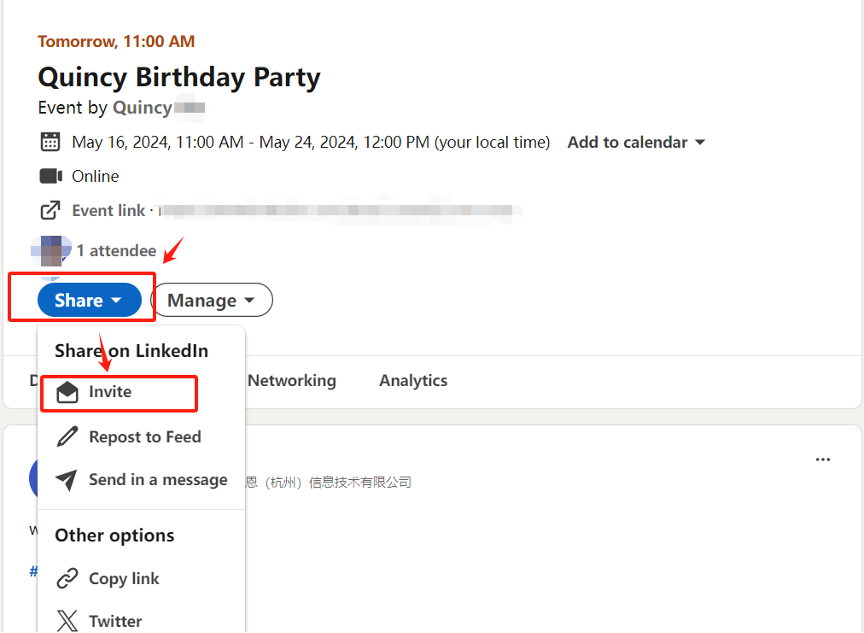Screen dimensions: 864x633
Task: Switch to the Networking tab
Action: (x=292, y=381)
